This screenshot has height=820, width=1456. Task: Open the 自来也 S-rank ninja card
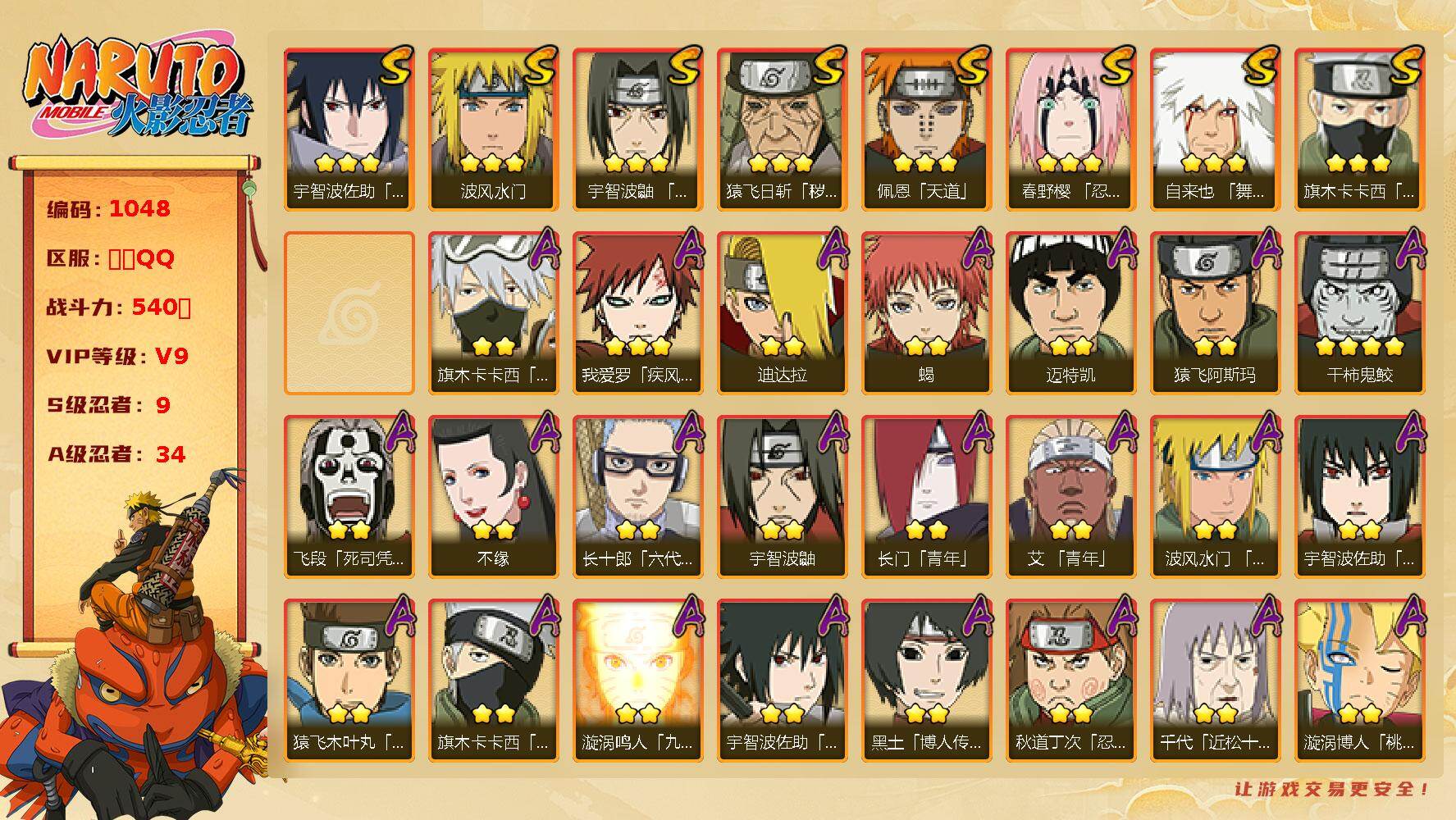1215,130
